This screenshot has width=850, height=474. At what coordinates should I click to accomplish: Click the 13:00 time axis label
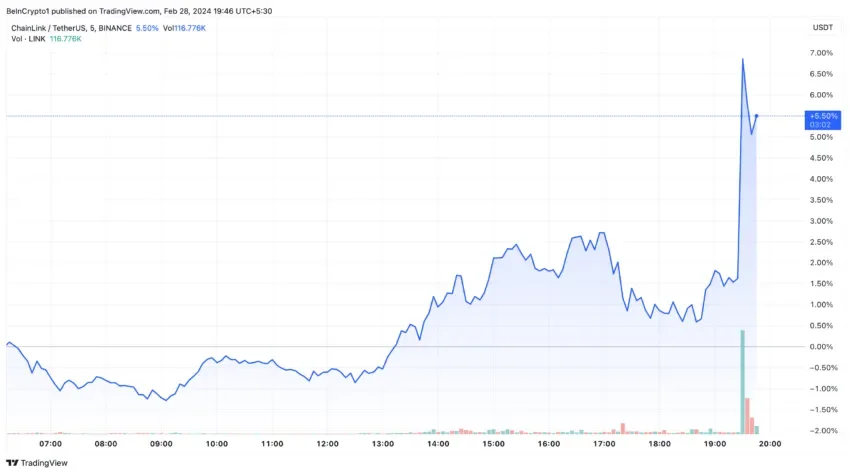383,444
